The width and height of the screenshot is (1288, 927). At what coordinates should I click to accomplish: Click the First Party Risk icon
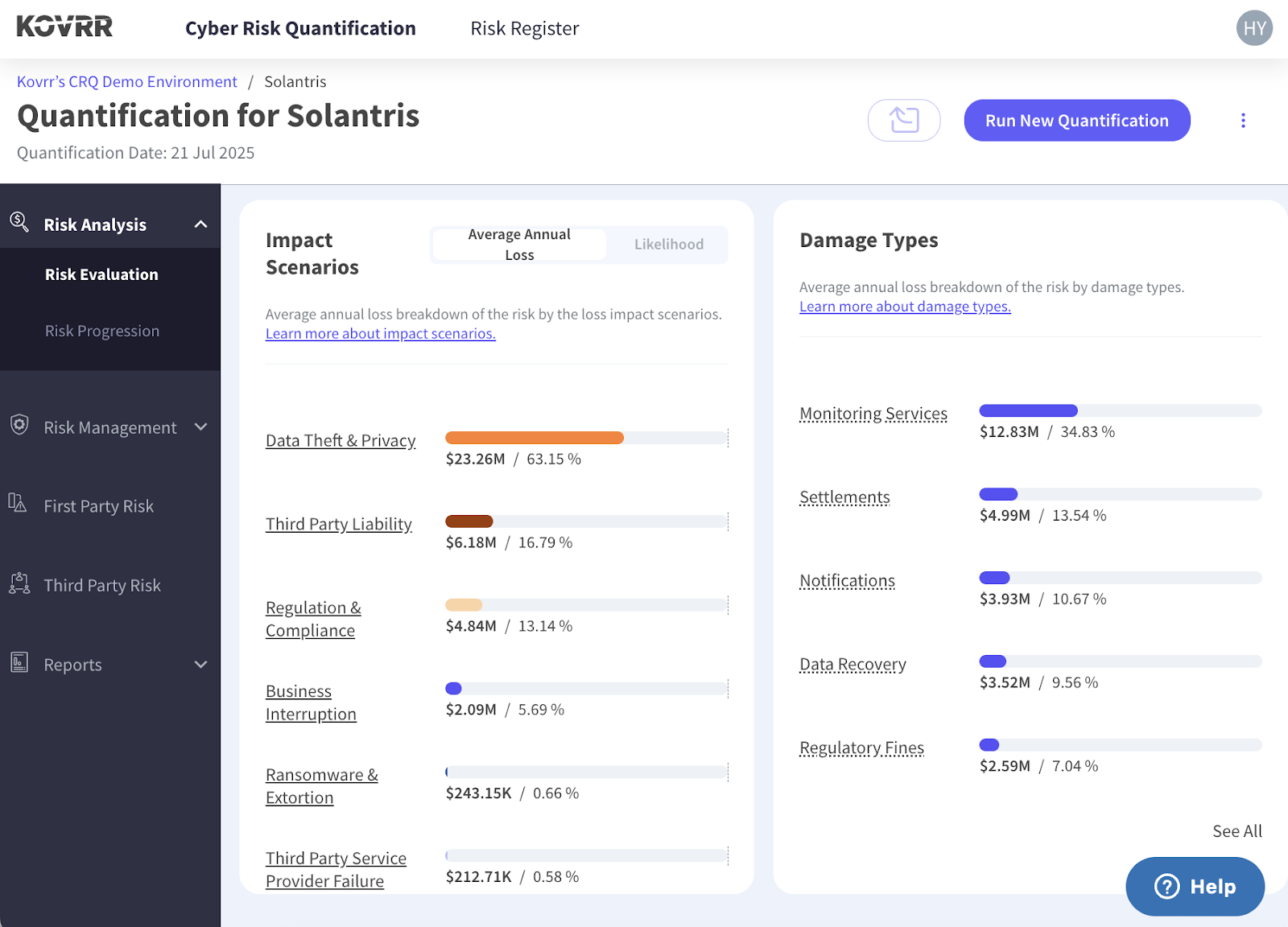tap(18, 503)
